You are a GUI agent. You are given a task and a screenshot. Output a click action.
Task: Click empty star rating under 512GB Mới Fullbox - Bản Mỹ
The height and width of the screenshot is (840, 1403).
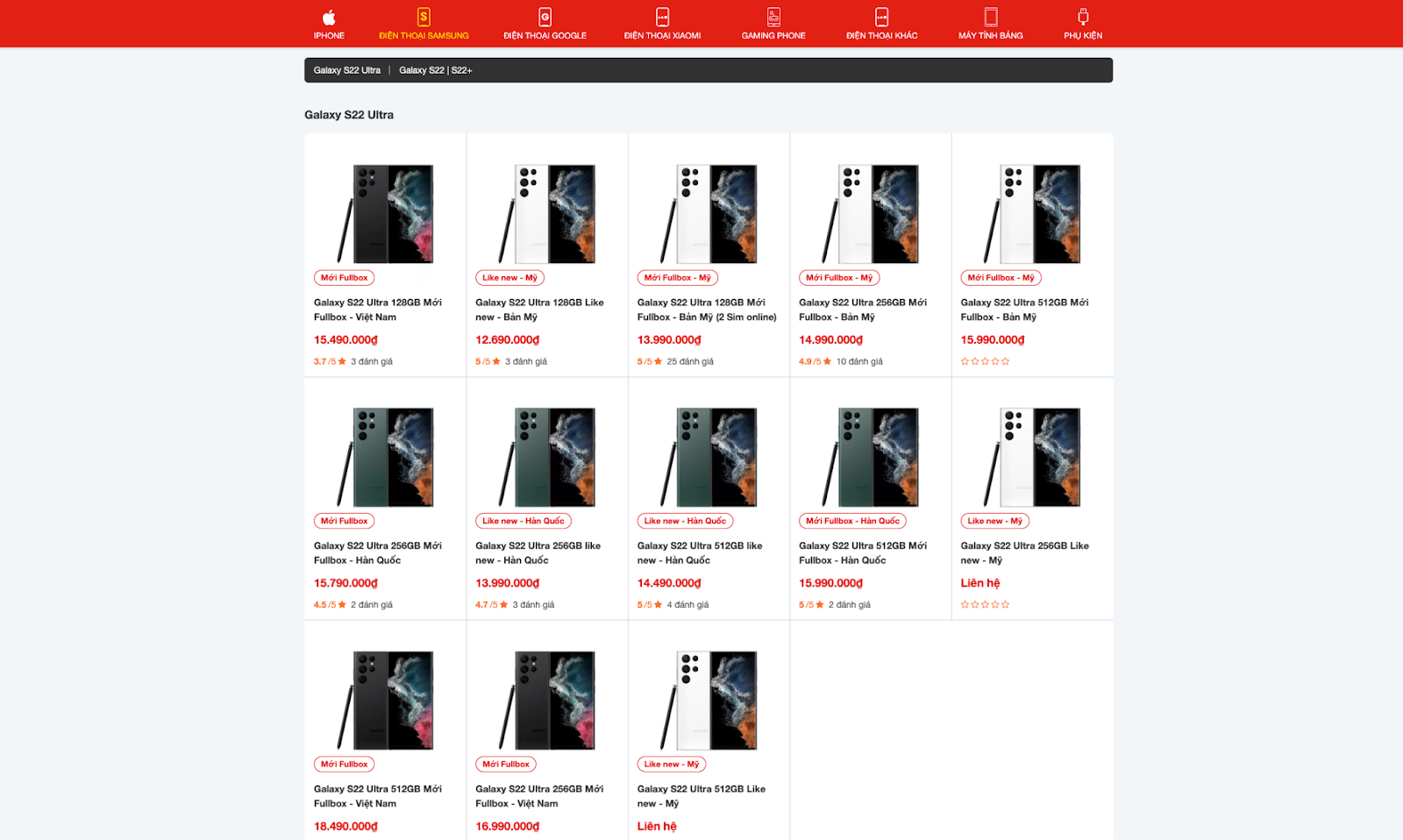tap(985, 361)
